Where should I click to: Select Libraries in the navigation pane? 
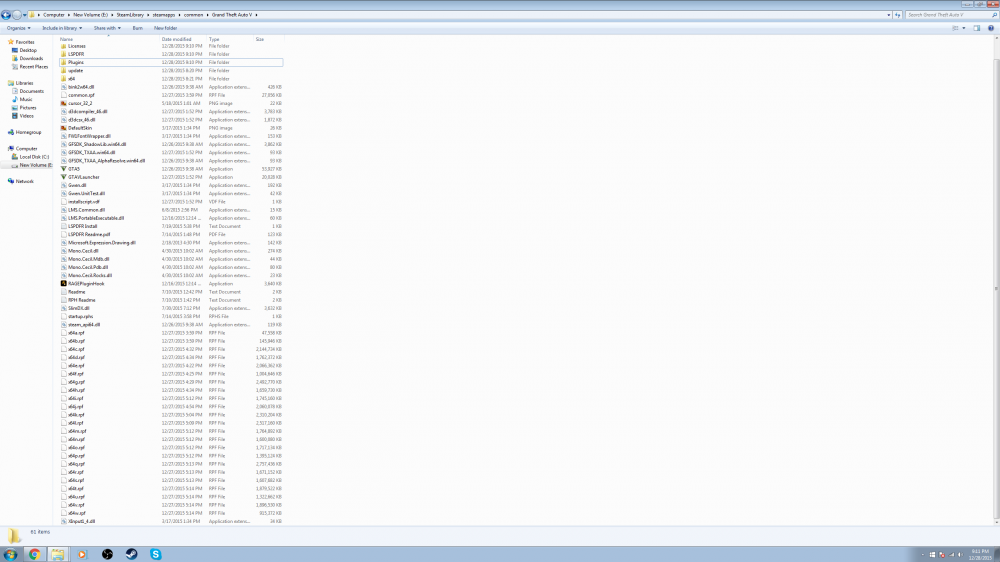tap(24, 83)
